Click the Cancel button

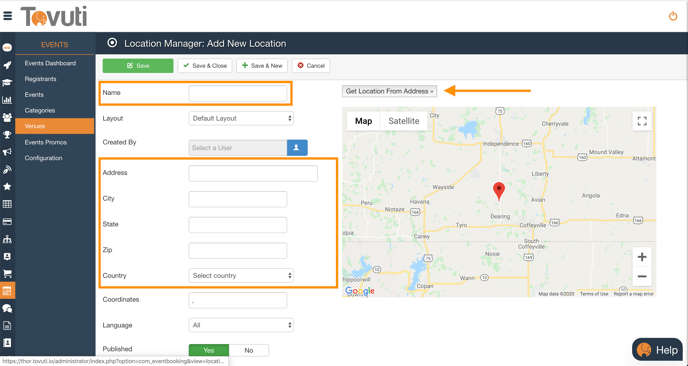(x=311, y=66)
